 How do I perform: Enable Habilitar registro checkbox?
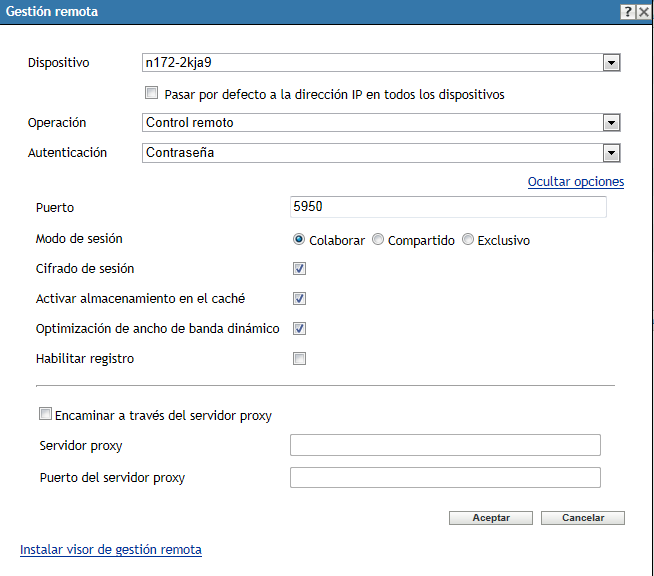300,359
